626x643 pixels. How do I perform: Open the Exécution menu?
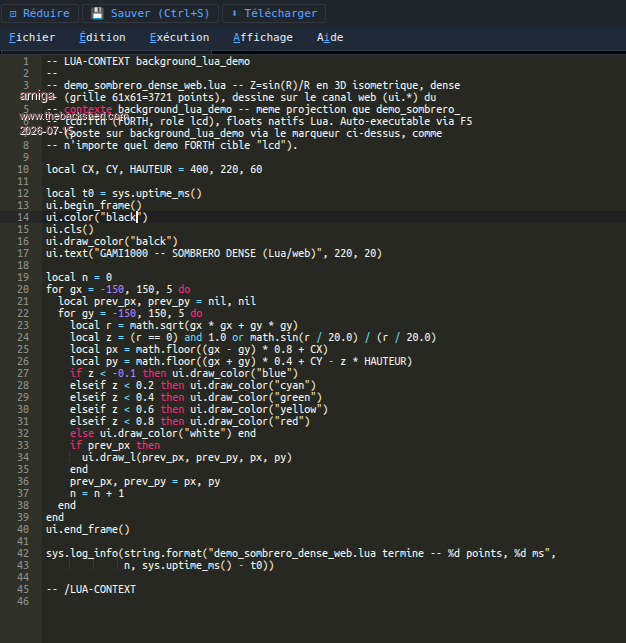[180, 37]
